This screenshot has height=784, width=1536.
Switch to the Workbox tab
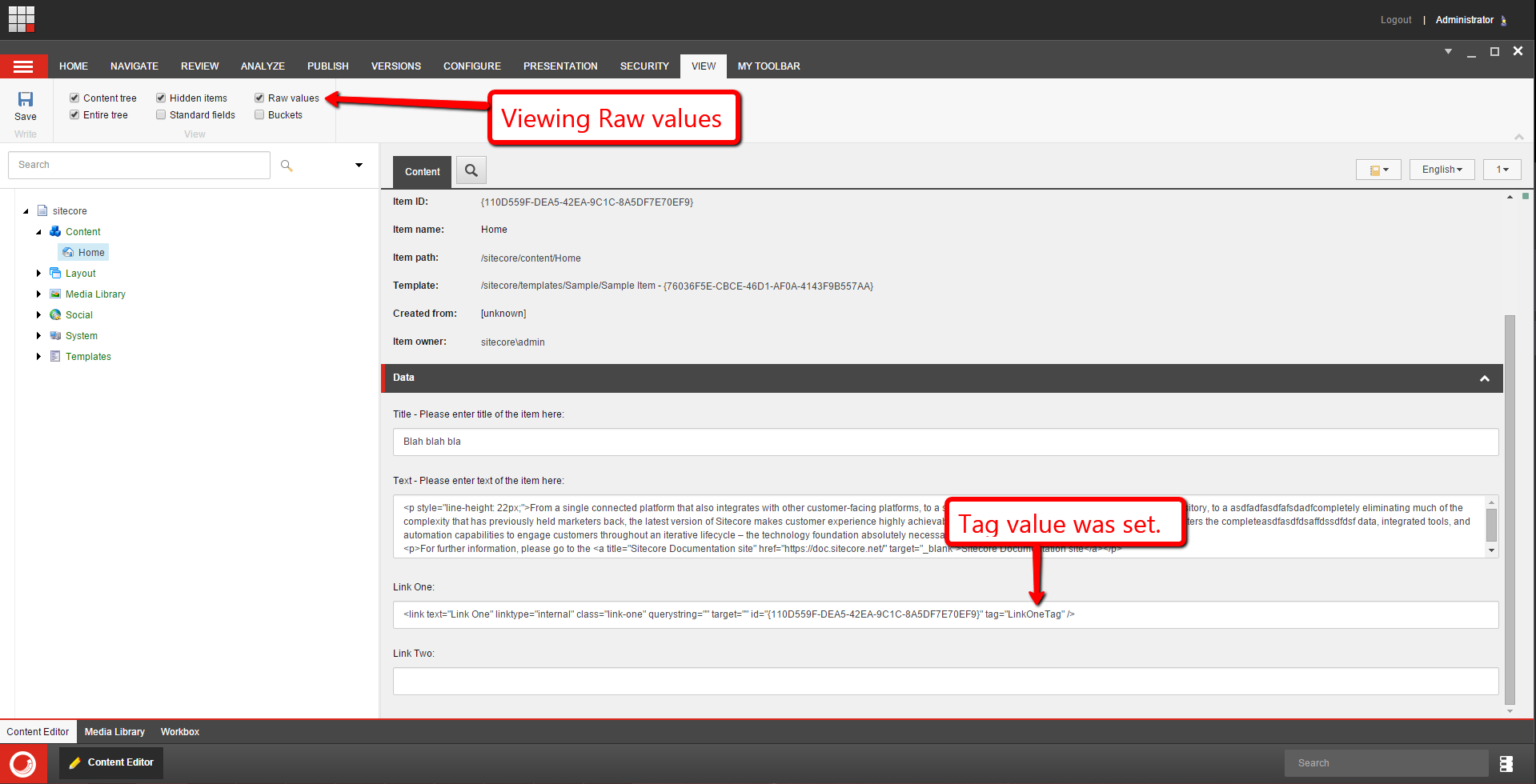179,732
